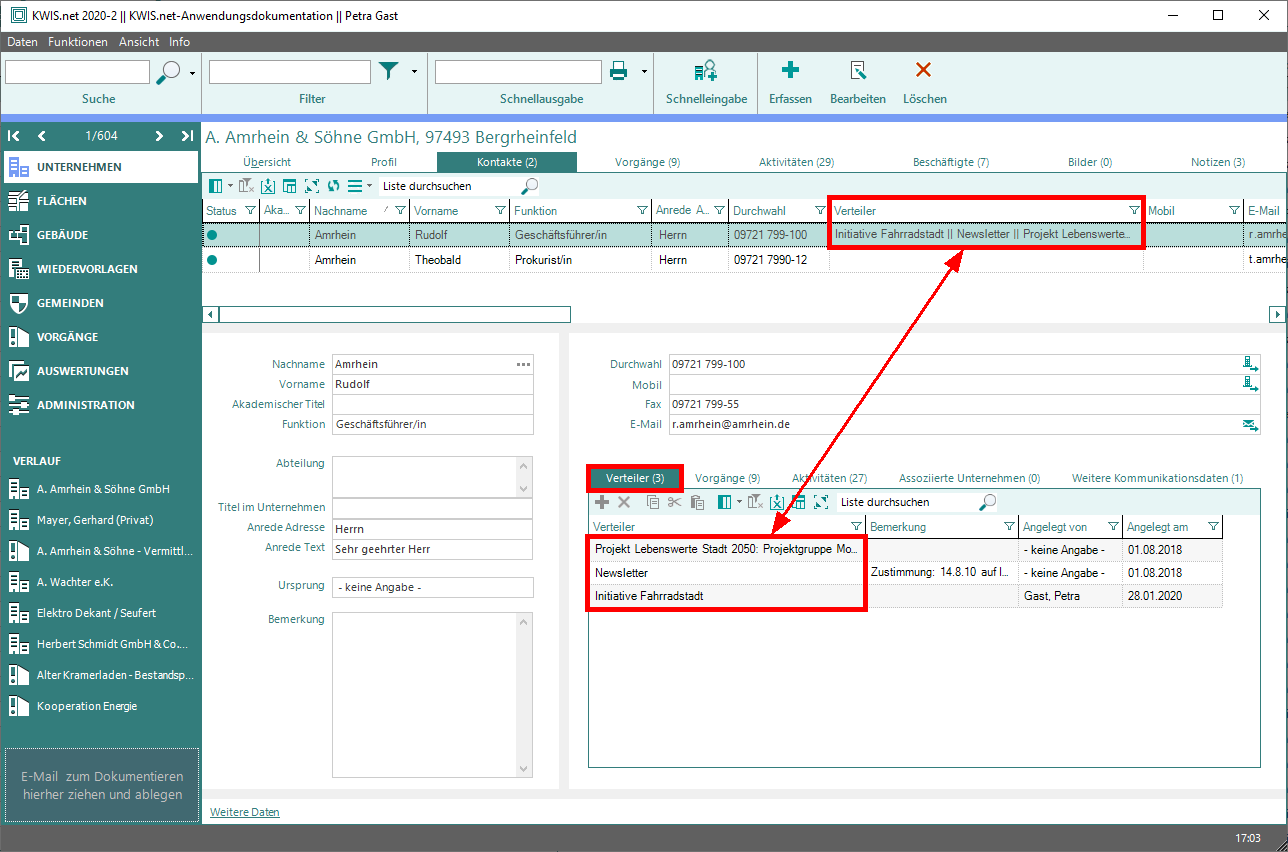1288x852 pixels.
Task: Click the Erfassen plus button
Action: point(790,81)
